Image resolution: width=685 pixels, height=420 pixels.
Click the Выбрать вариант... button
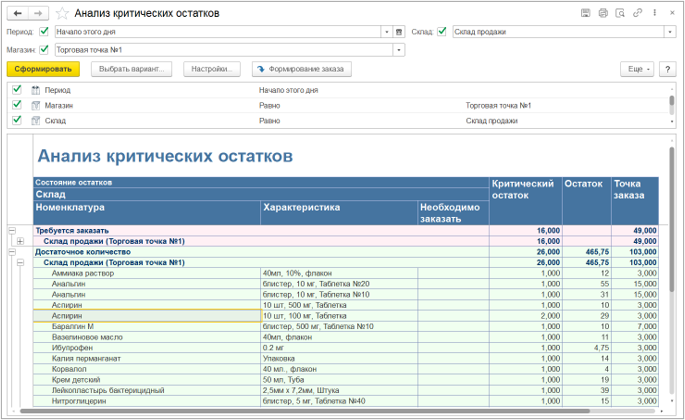click(131, 69)
